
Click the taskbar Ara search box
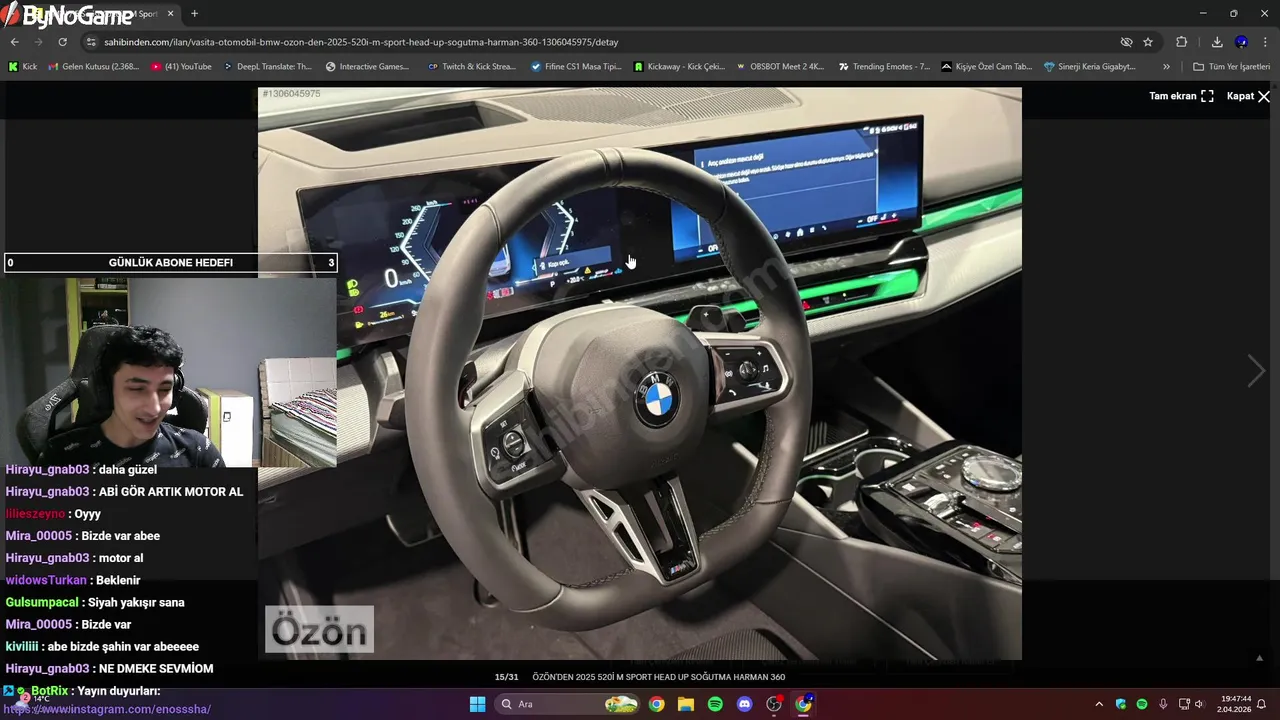pyautogui.click(x=568, y=704)
